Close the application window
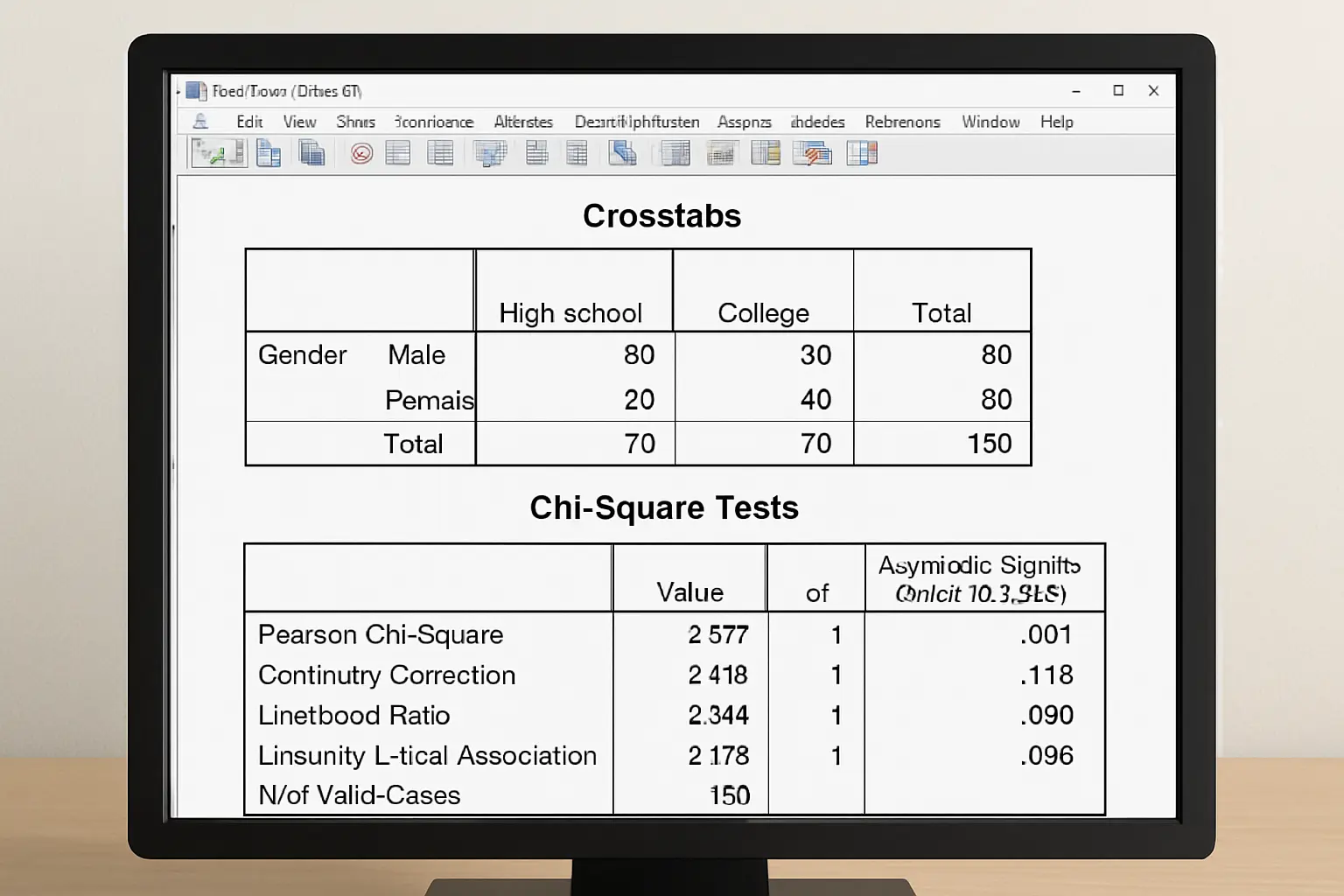The height and width of the screenshot is (896, 1344). coord(1153,90)
